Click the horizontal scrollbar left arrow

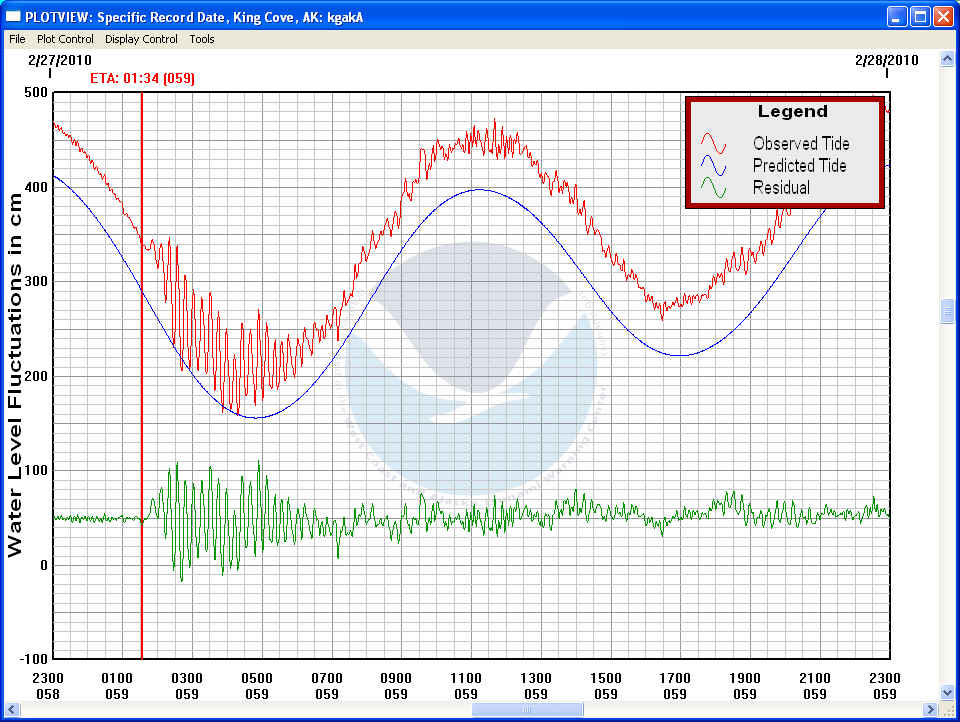tap(12, 710)
